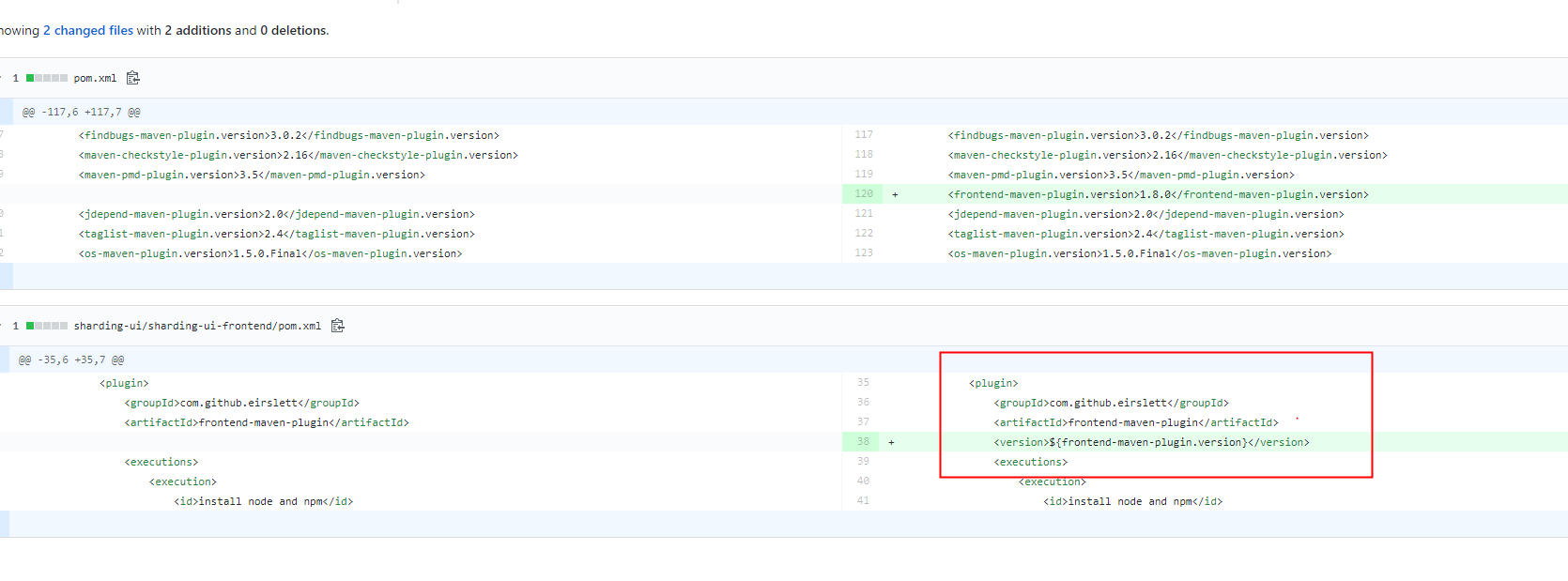Click the right-side findbugs-maven-plugin.version 3.0.2 line

coord(1158,135)
